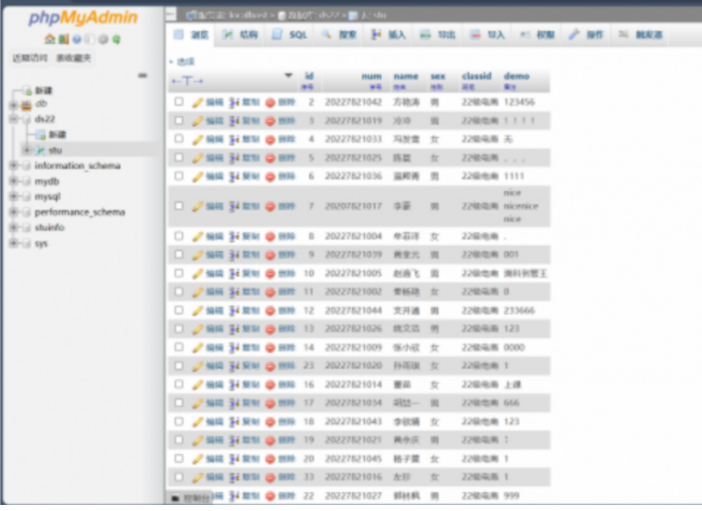Image resolution: width=702 pixels, height=511 pixels.
Task: Expand the information_schema tree node
Action: (x=13, y=166)
